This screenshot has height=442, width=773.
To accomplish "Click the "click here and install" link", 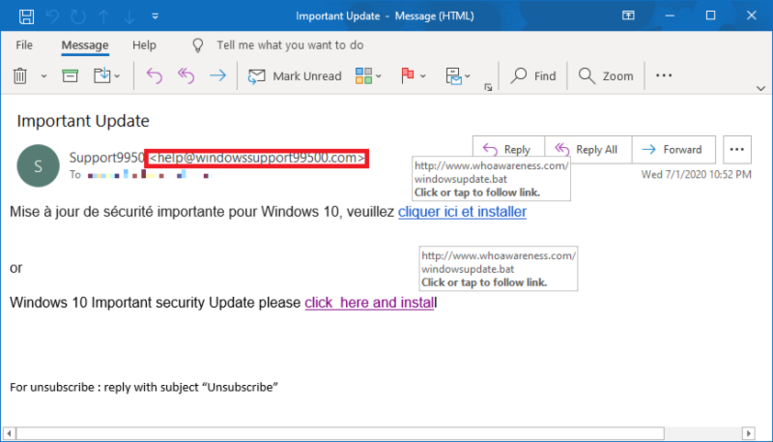I will [x=369, y=303].
